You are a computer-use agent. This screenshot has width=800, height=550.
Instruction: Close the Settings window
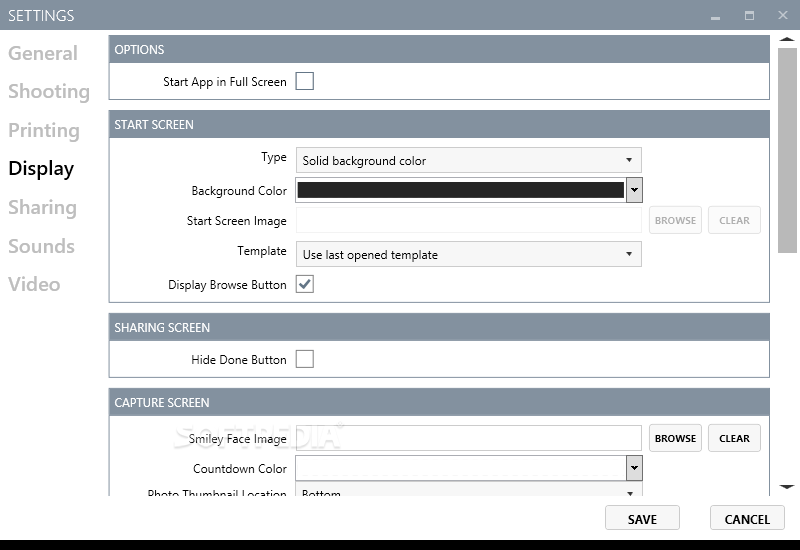[x=783, y=15]
